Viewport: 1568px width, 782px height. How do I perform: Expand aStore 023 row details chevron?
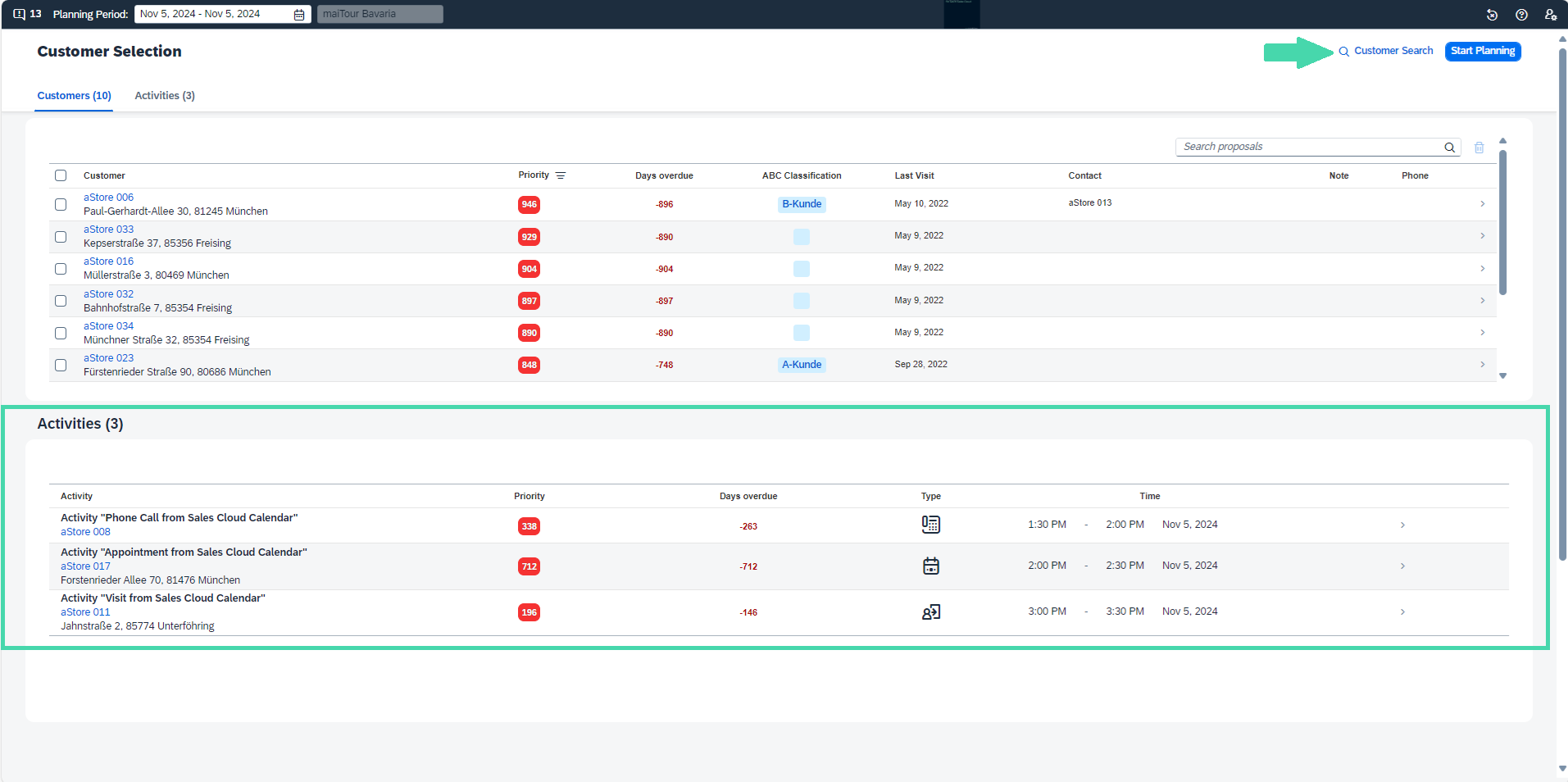coord(1483,364)
